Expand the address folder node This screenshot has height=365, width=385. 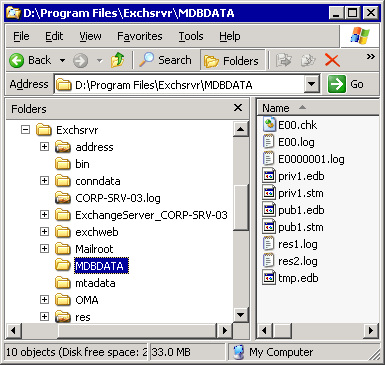click(44, 146)
